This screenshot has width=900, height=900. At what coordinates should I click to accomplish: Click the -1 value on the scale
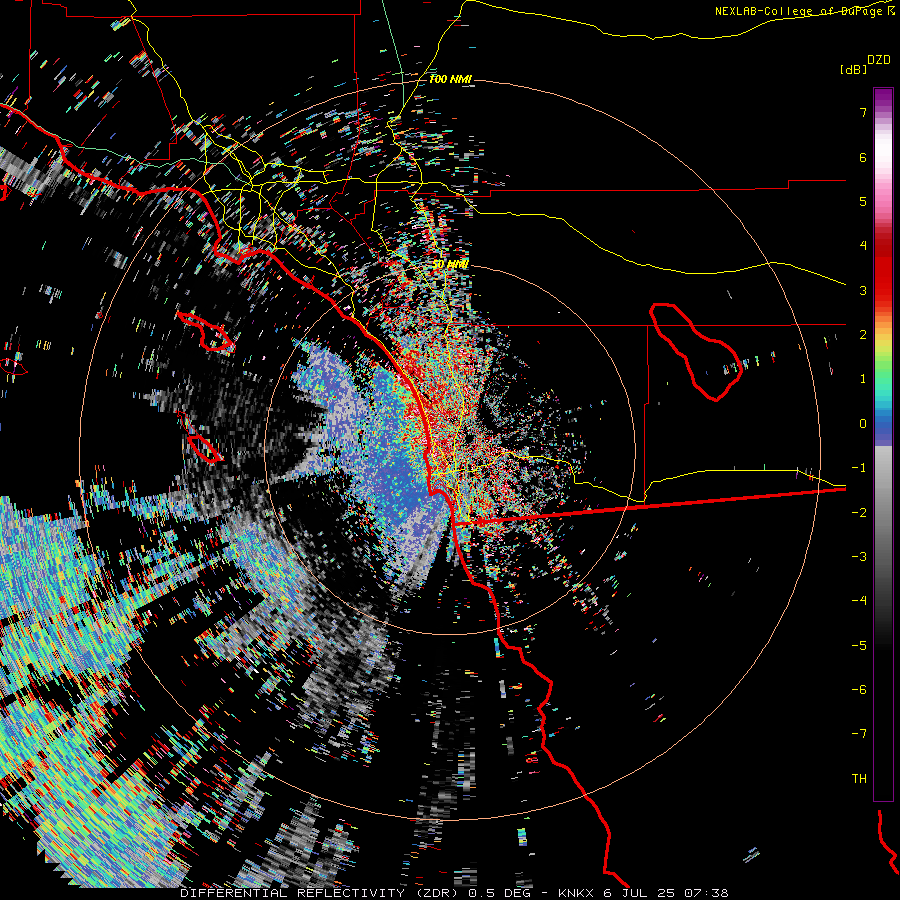pos(859,468)
